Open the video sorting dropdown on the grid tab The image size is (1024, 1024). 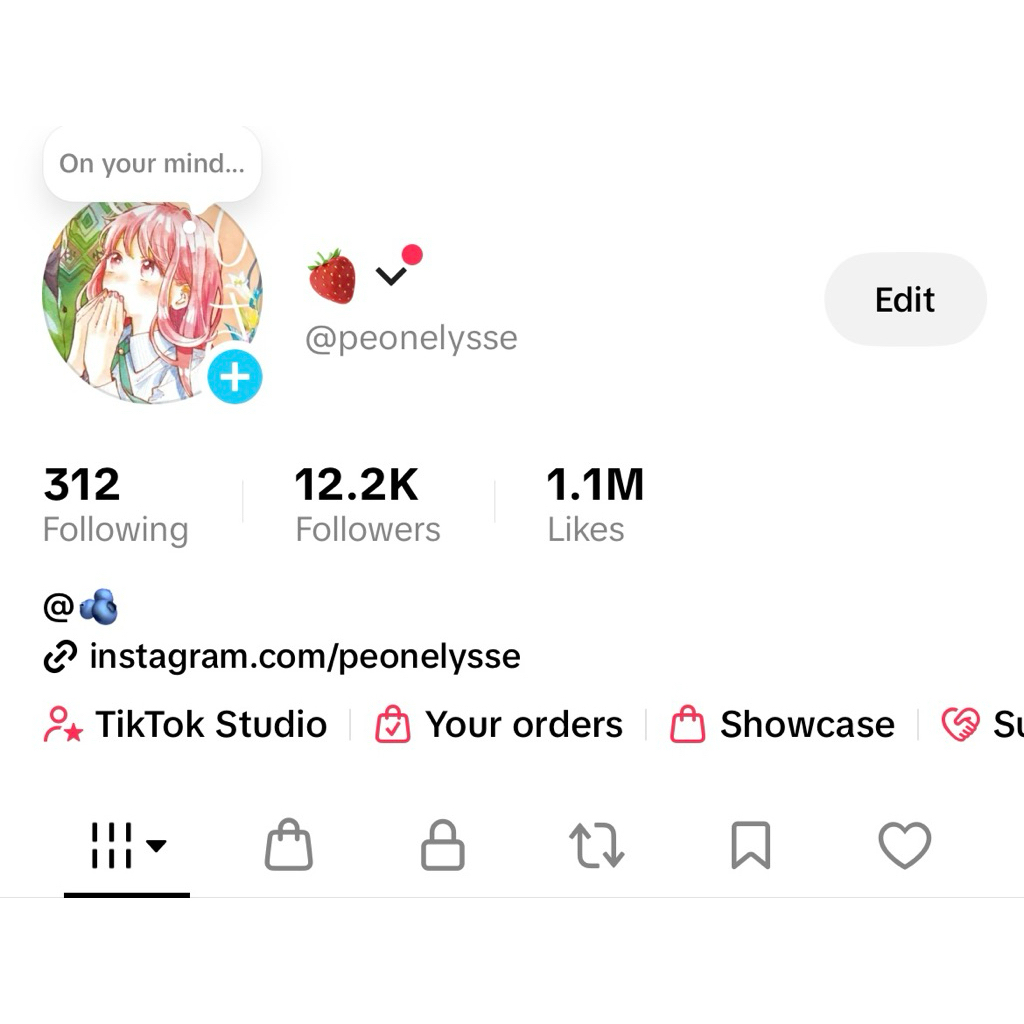156,845
